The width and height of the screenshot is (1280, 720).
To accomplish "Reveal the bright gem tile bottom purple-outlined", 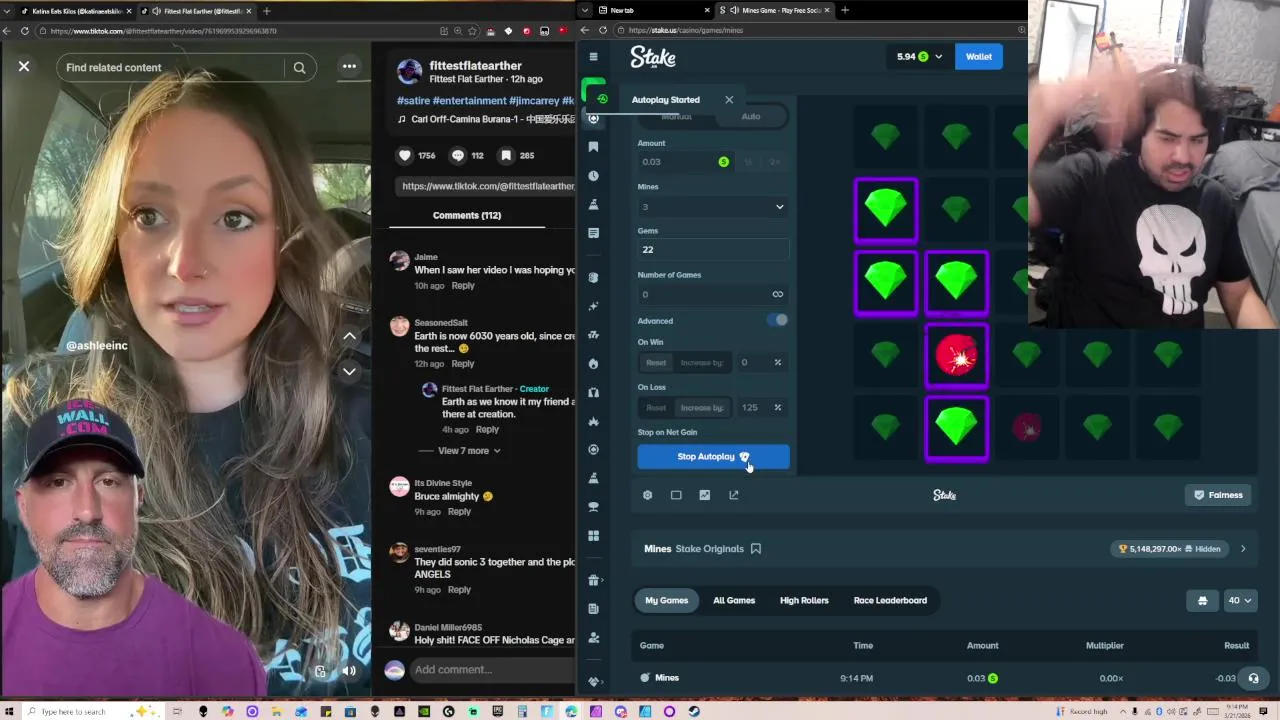I will (957, 429).
